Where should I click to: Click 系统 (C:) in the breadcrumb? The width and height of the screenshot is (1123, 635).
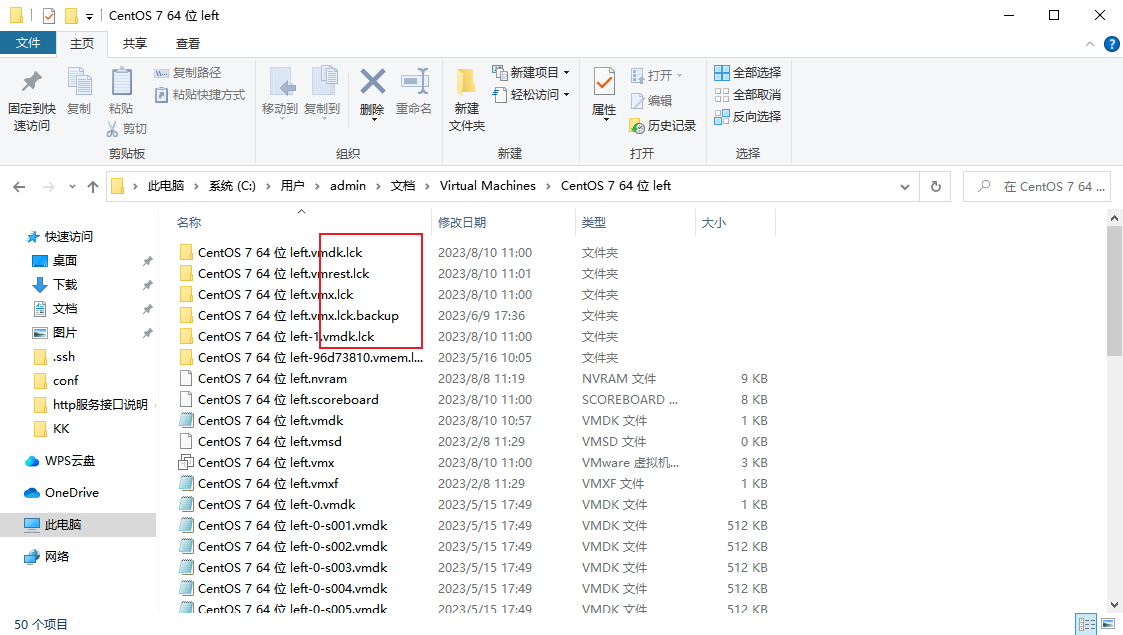click(232, 185)
